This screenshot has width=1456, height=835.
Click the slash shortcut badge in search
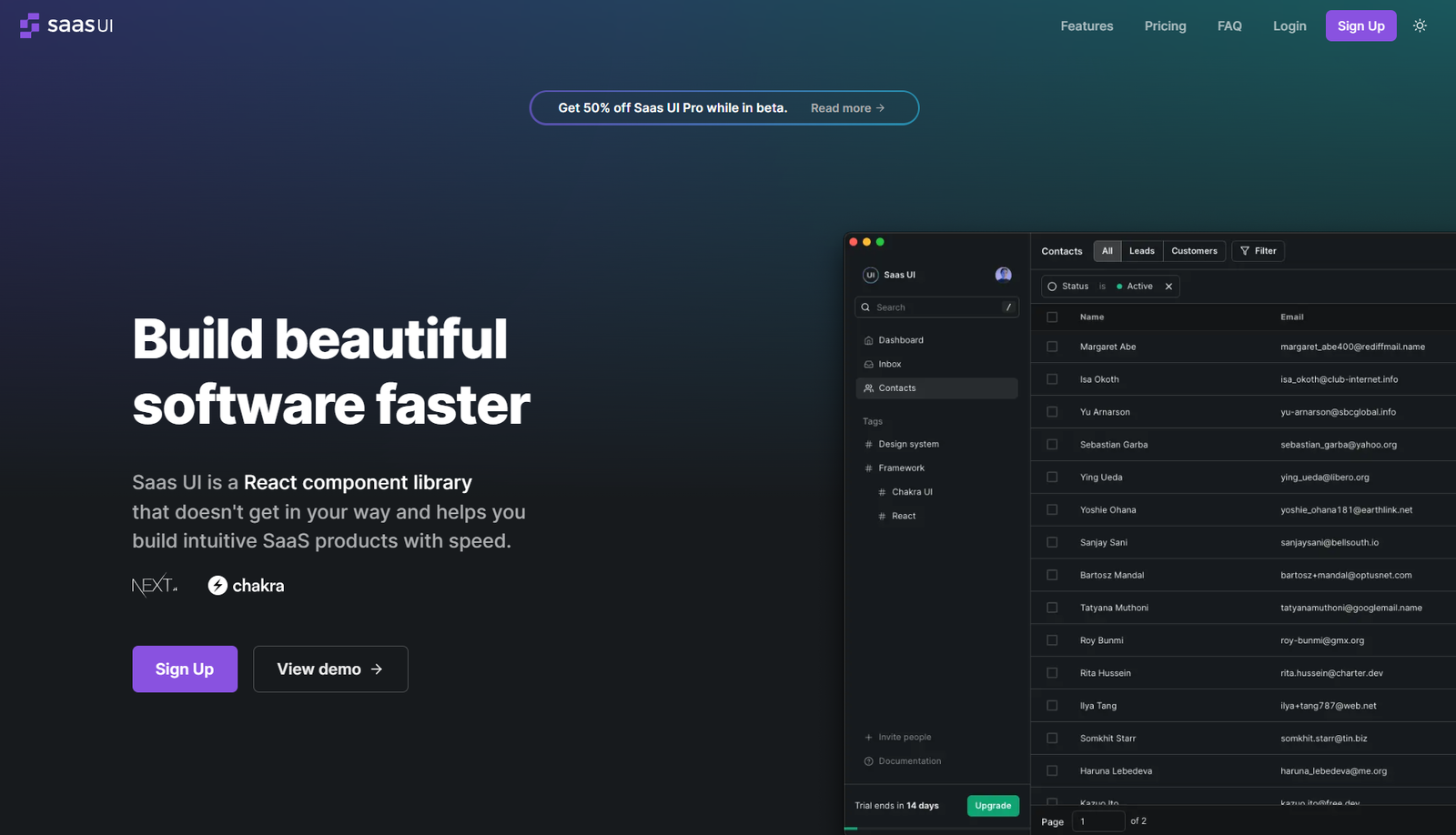point(1008,307)
